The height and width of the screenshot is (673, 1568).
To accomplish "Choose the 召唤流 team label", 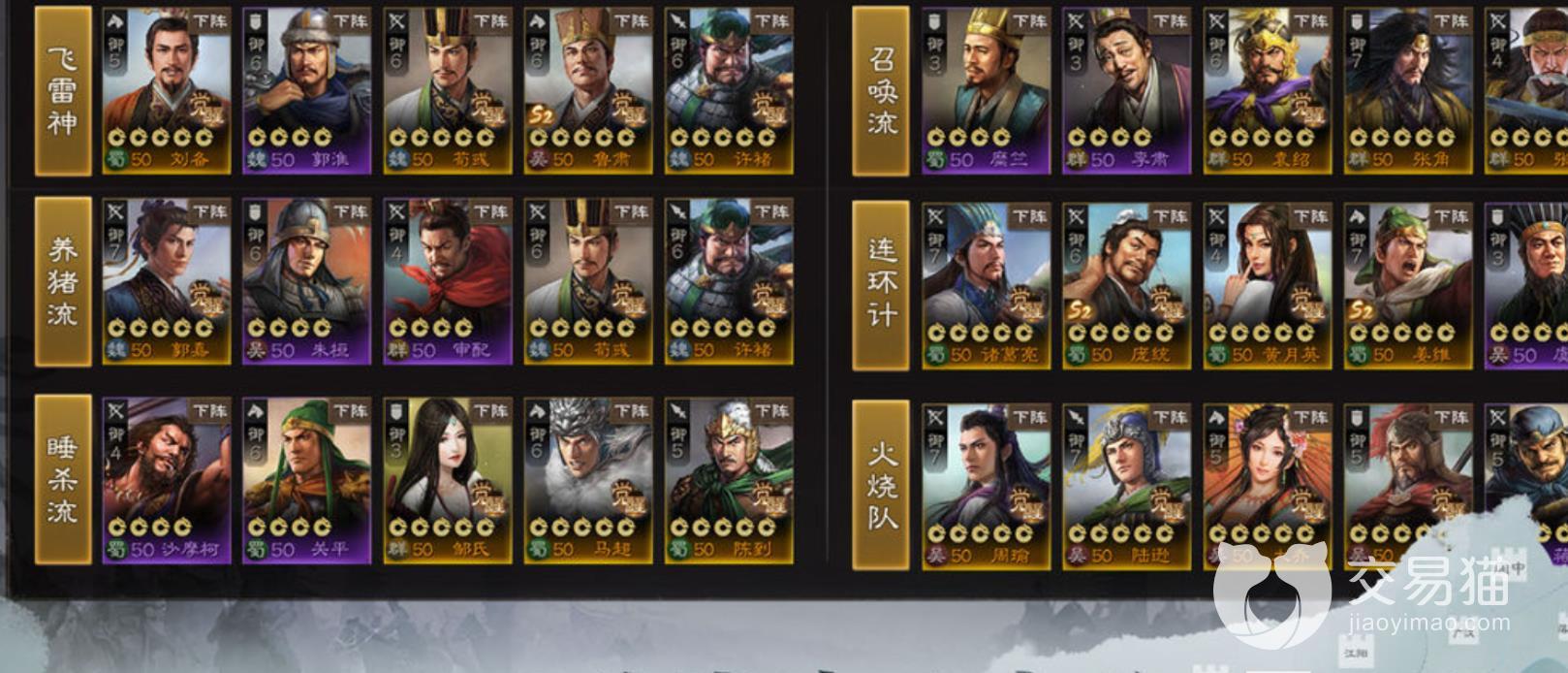I will pos(881,91).
